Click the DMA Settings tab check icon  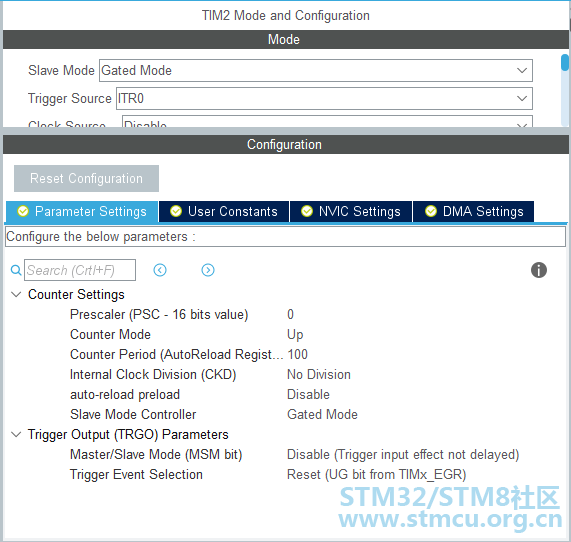431,211
